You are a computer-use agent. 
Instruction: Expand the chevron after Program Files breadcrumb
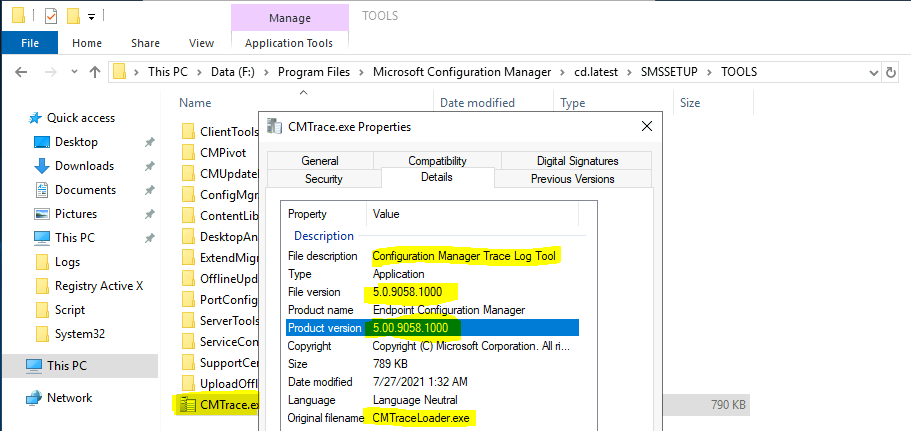pyautogui.click(x=361, y=73)
